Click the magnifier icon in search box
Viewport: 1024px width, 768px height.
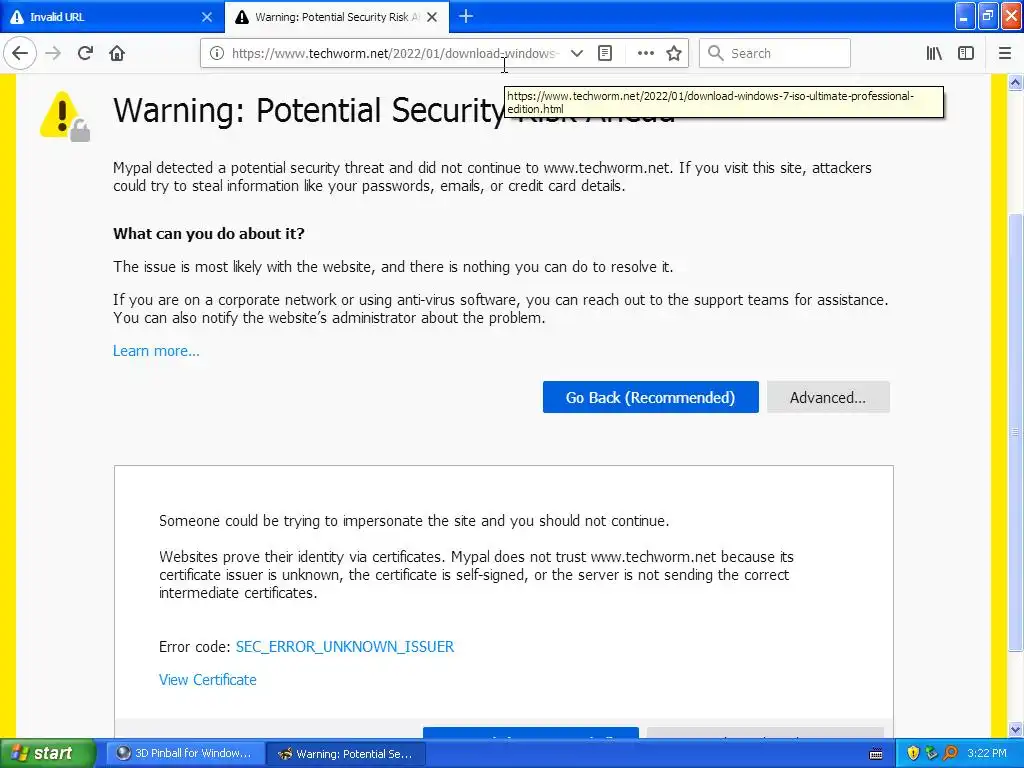pyautogui.click(x=716, y=53)
